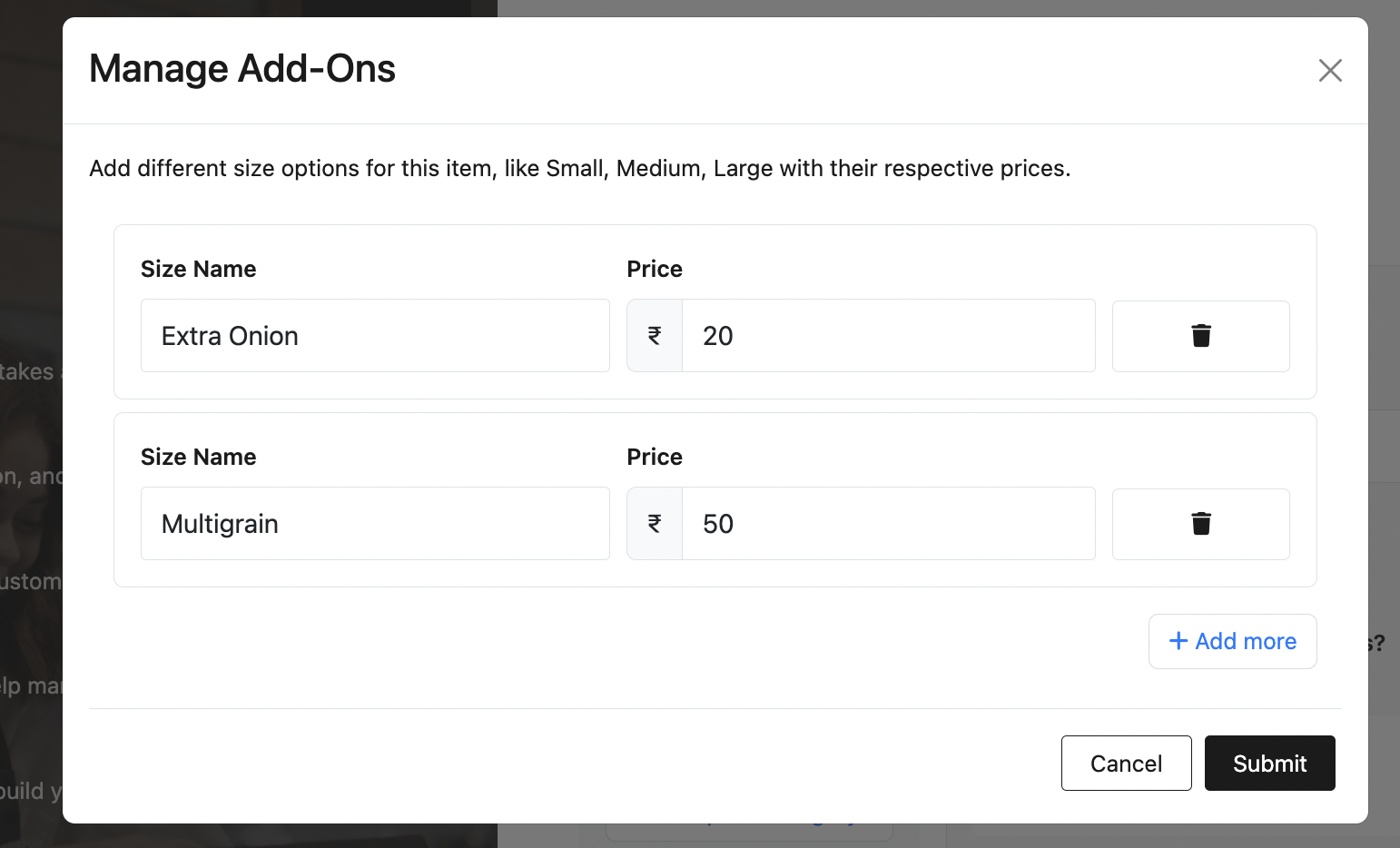The width and height of the screenshot is (1400, 848).
Task: Delete the Extra Onion add-on row
Action: (x=1200, y=336)
